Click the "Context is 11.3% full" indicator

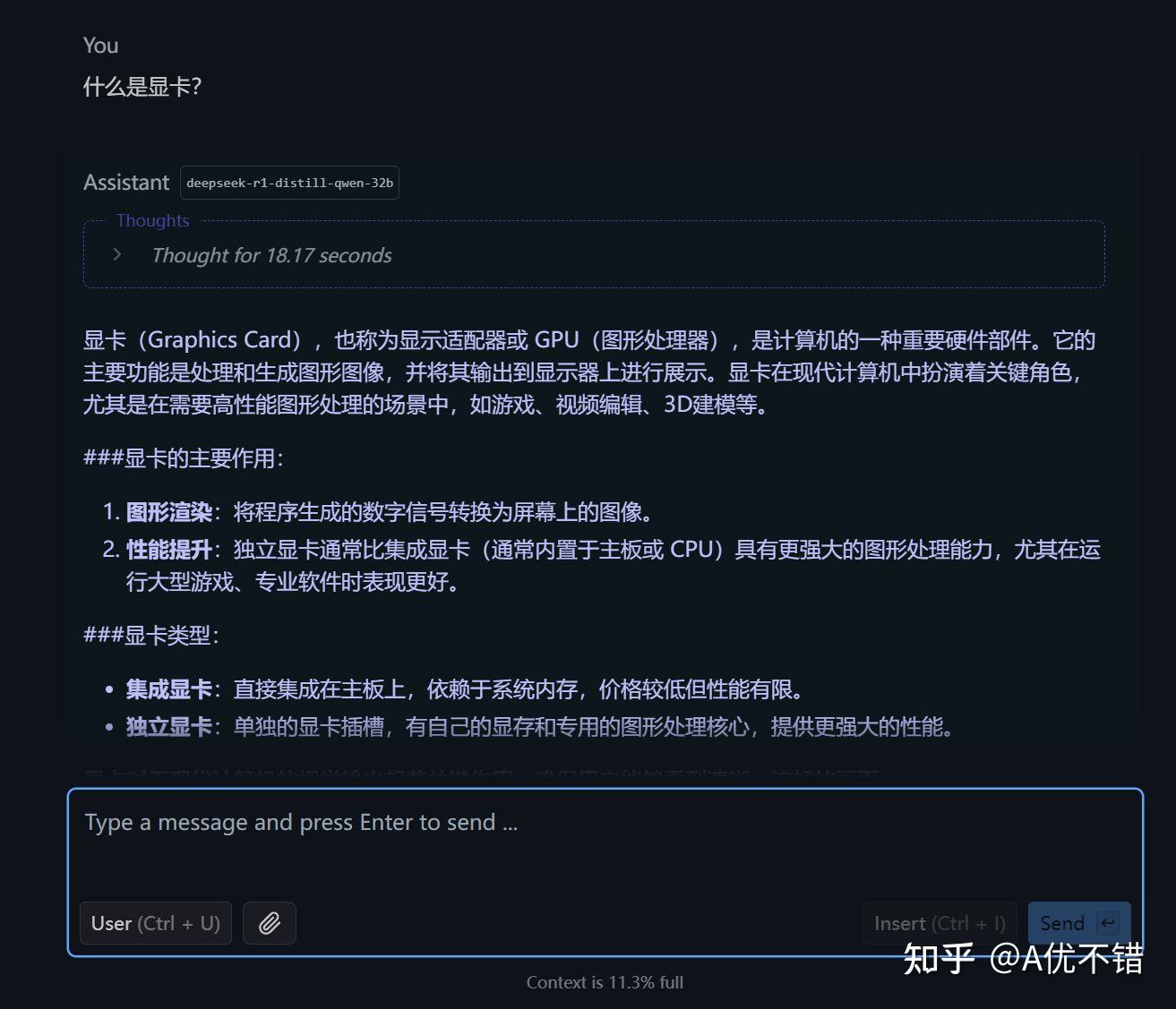pos(605,982)
